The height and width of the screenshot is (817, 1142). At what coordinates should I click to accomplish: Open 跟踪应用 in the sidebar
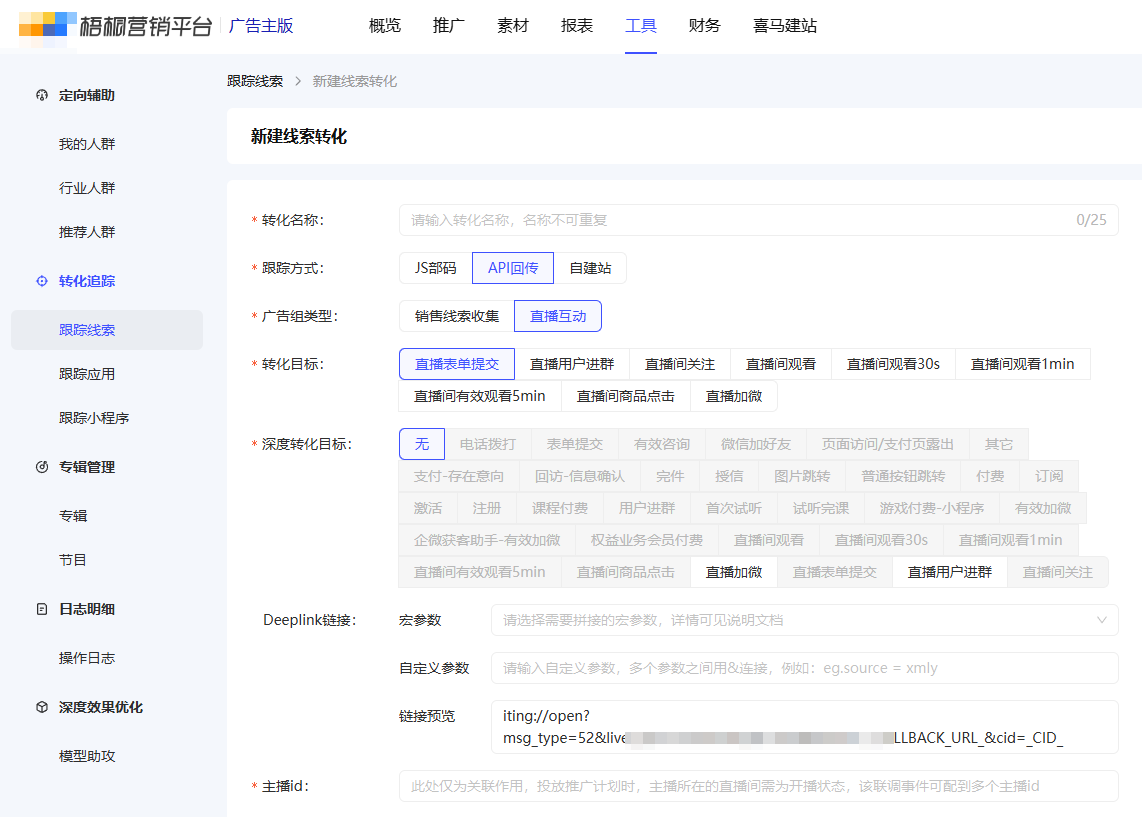[x=87, y=374]
